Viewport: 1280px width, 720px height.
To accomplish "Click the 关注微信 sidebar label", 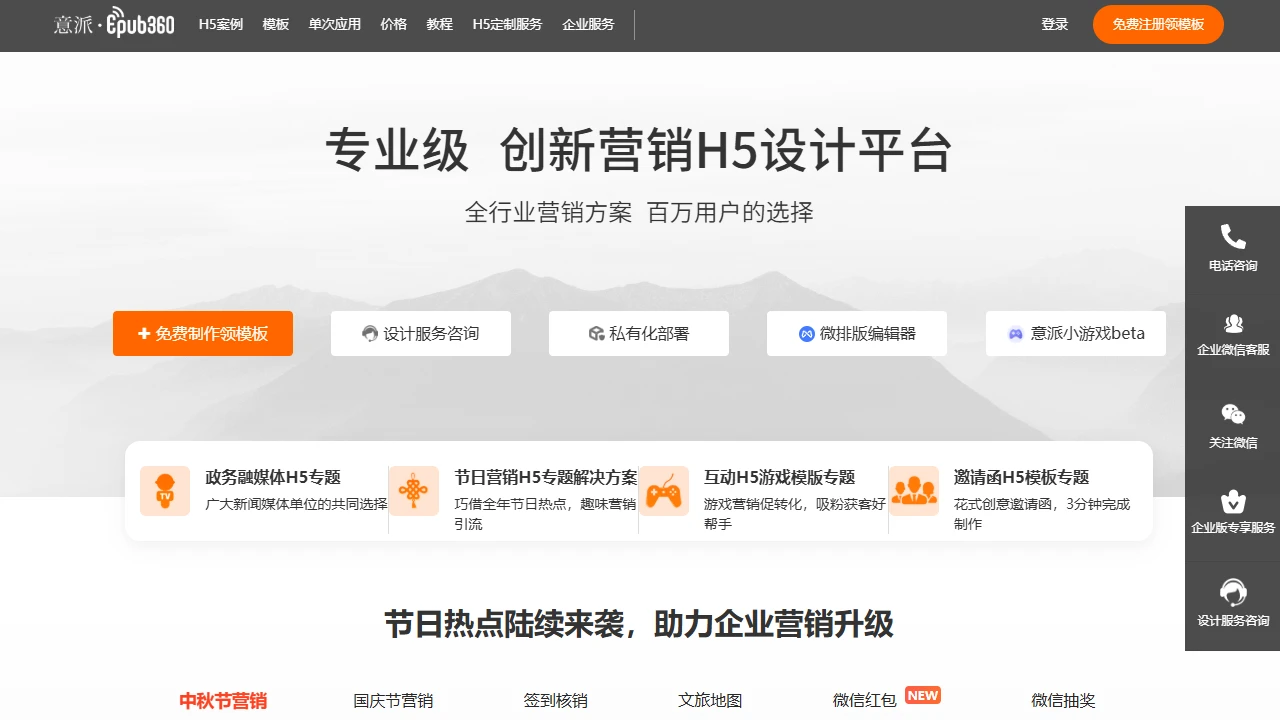I will coord(1233,442).
